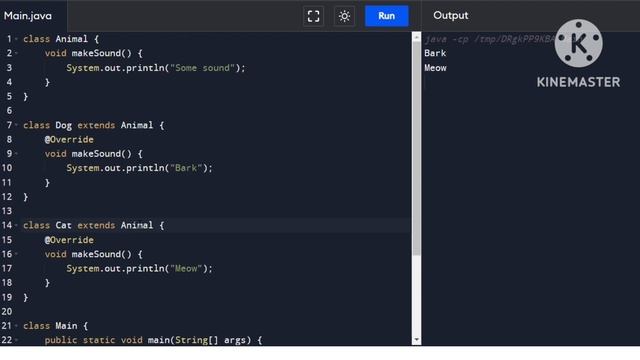The width and height of the screenshot is (640, 360).
Task: Click 'Animal' class name on line 1
Action: click(x=72, y=39)
